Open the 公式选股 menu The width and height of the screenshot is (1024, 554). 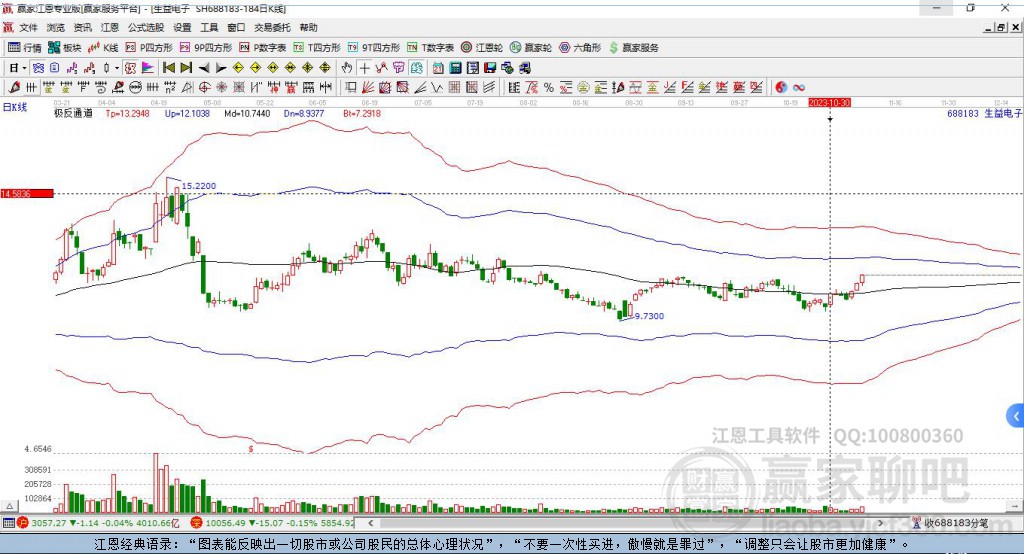coord(146,27)
